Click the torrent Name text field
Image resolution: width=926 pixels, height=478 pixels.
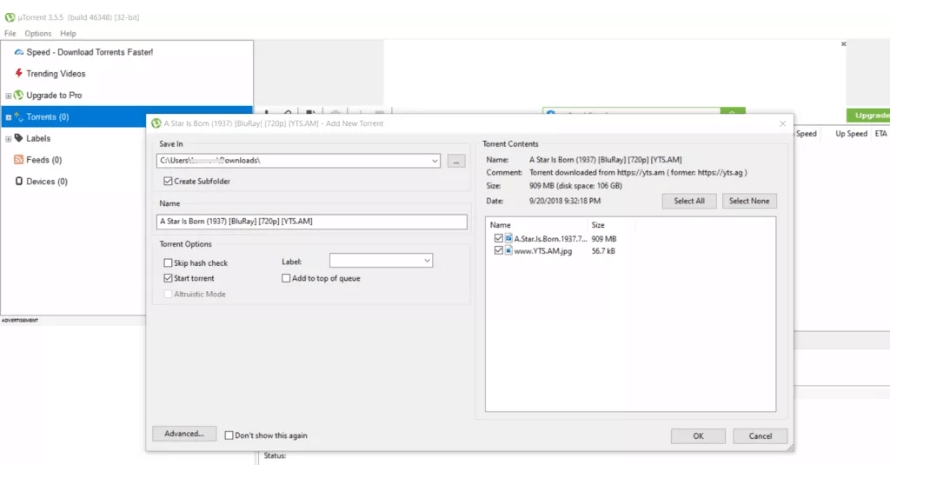tap(312, 222)
